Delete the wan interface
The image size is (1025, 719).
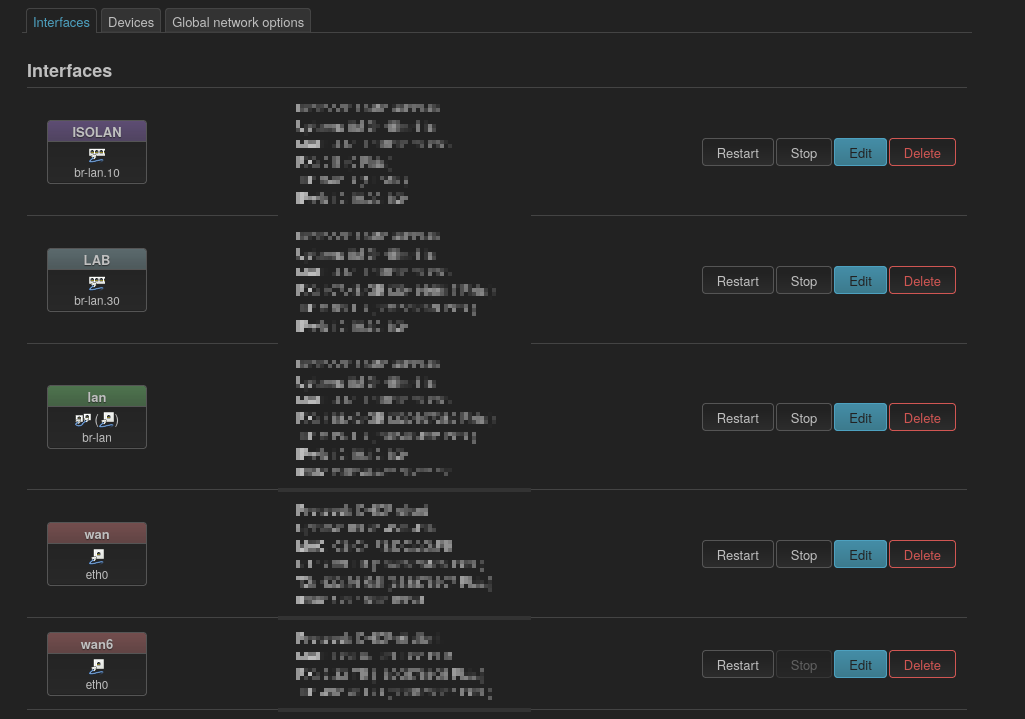[x=921, y=554]
